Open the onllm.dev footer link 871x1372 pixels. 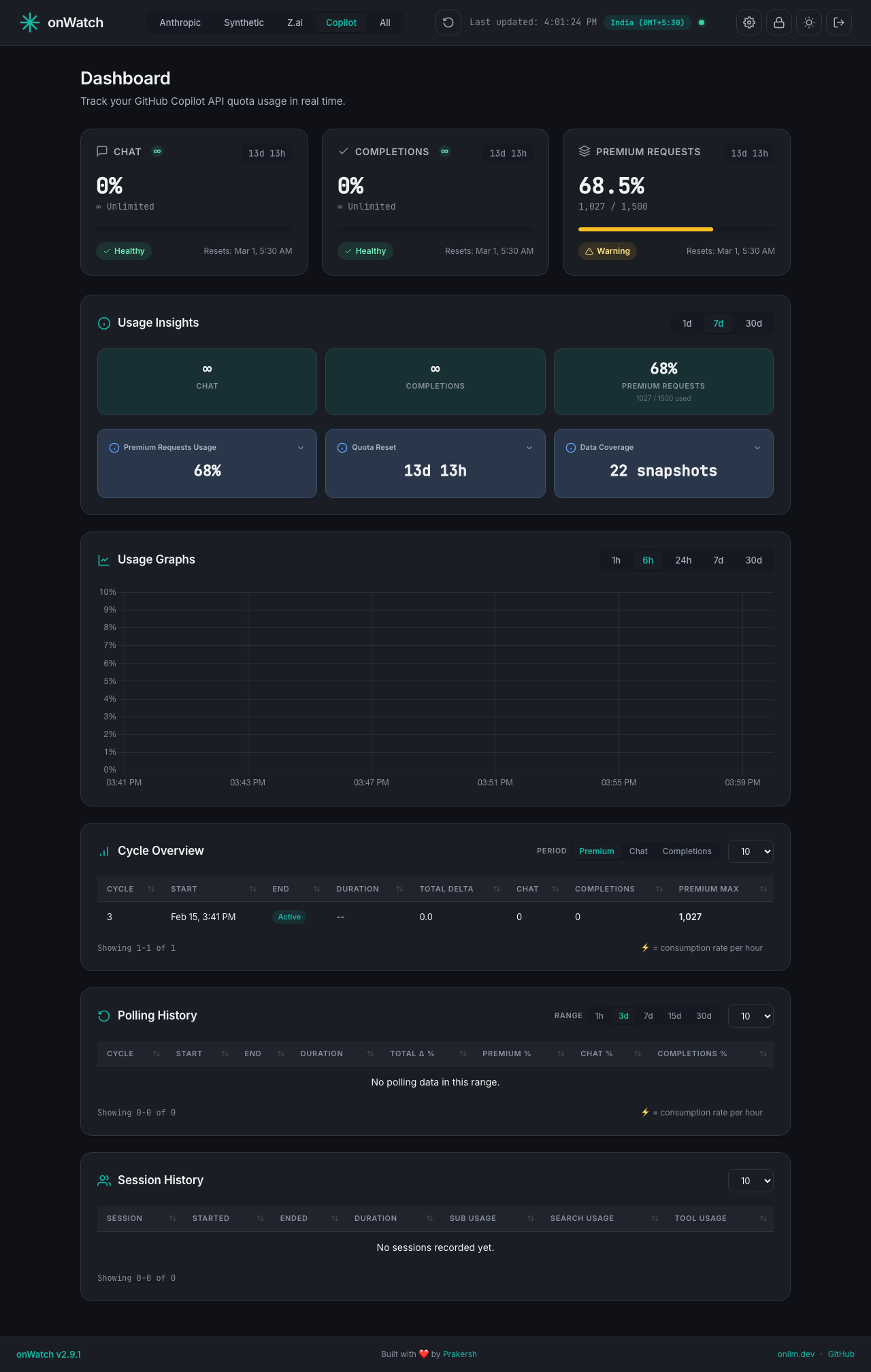tap(795, 1354)
